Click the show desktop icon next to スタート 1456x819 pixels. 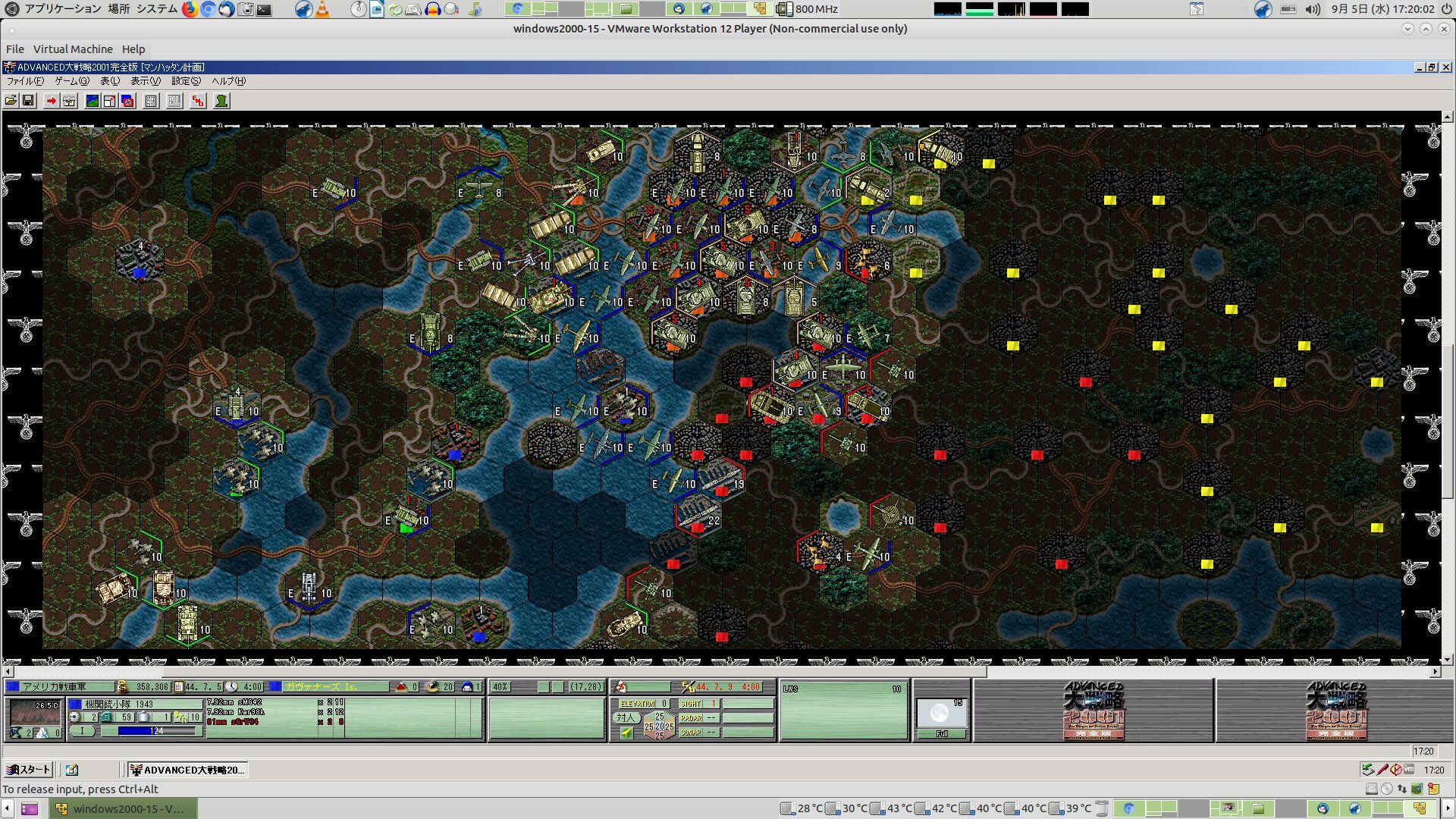click(72, 770)
